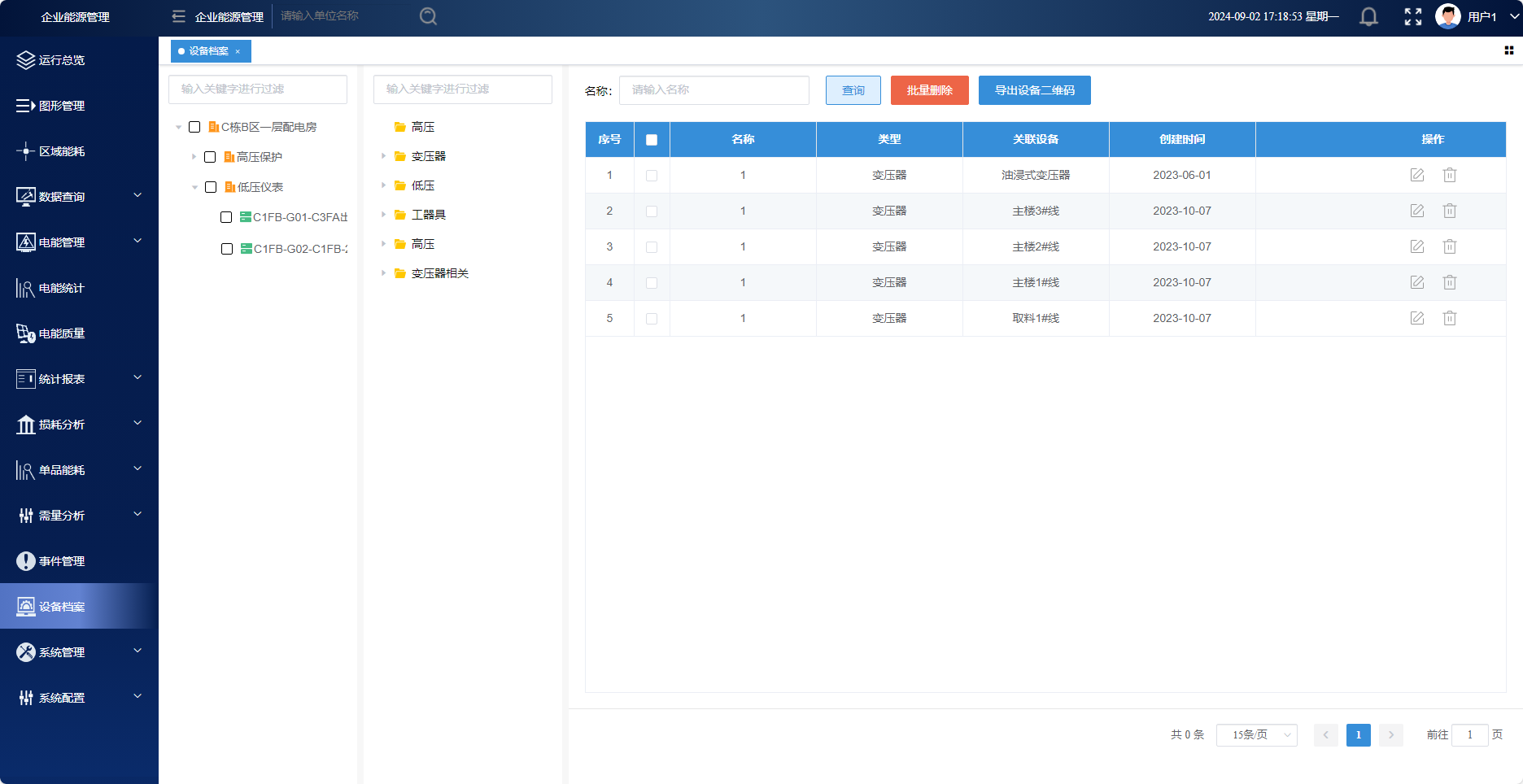Check the C栋B区一层配电房 tree checkbox
The width and height of the screenshot is (1523, 784).
(194, 127)
